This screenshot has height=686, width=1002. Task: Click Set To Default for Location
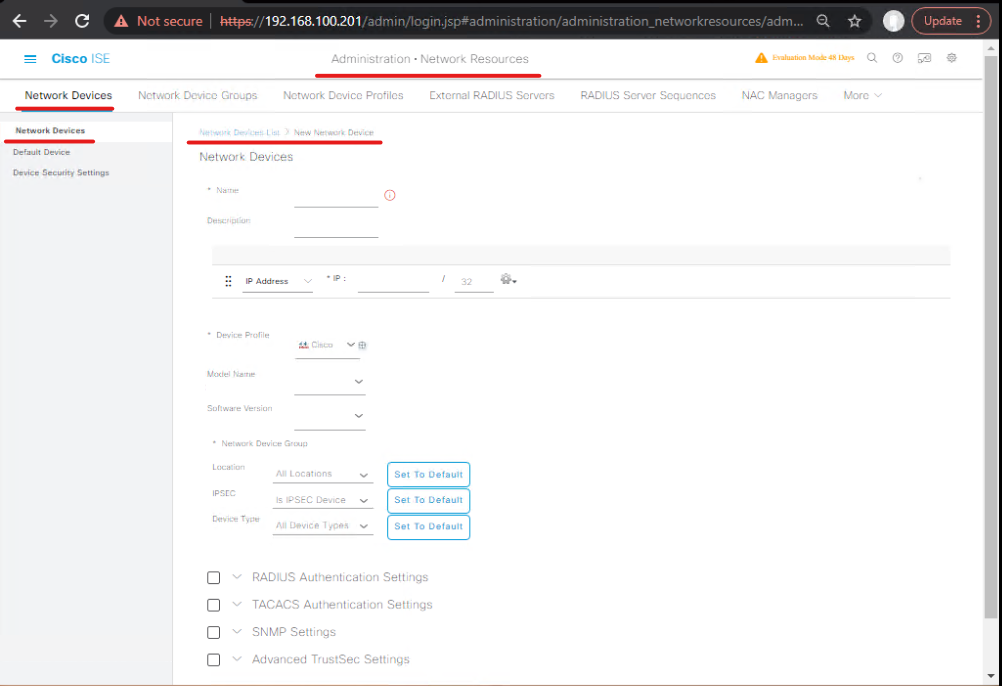(x=429, y=475)
